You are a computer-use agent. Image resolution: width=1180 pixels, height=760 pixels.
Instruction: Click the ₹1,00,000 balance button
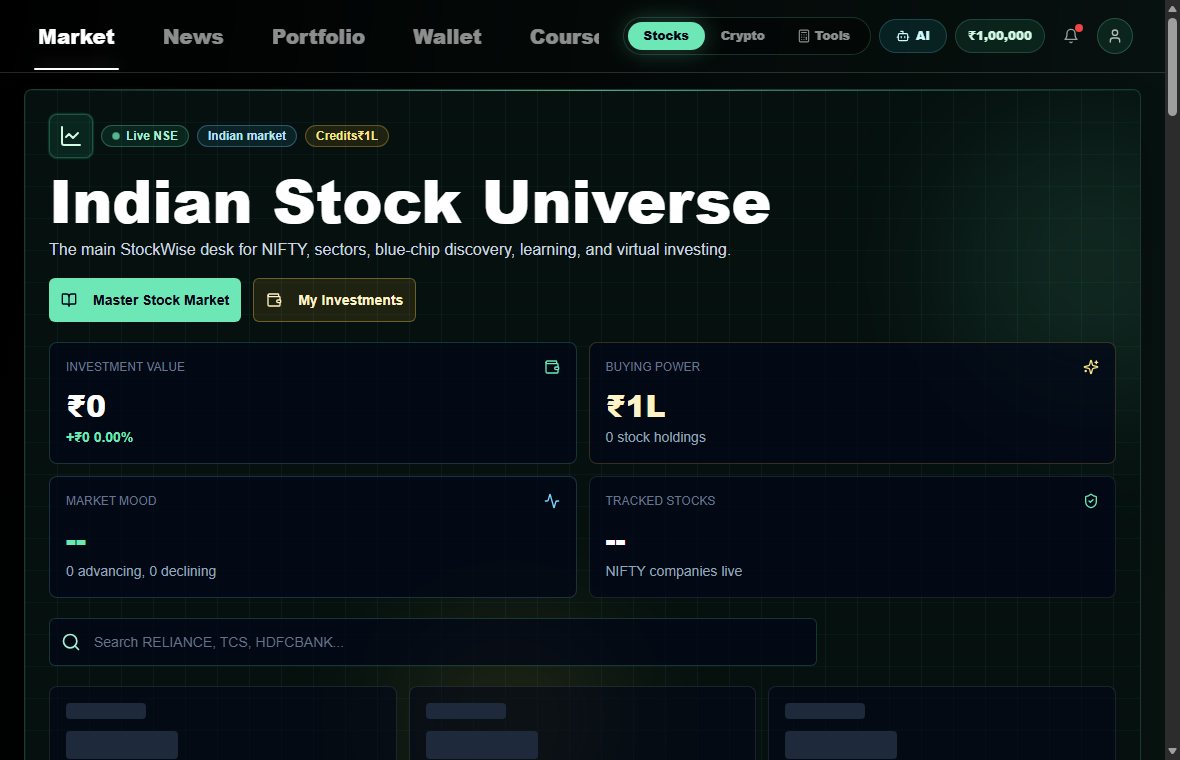999,36
